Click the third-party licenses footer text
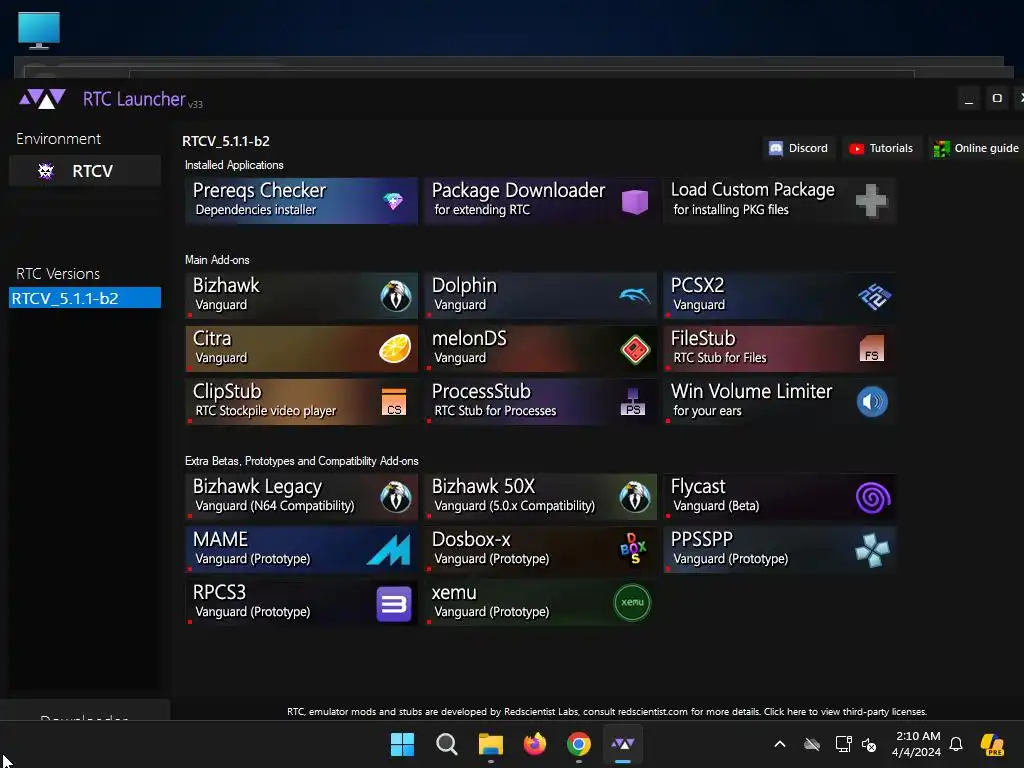Viewport: 1024px width, 768px height. pyautogui.click(x=845, y=711)
